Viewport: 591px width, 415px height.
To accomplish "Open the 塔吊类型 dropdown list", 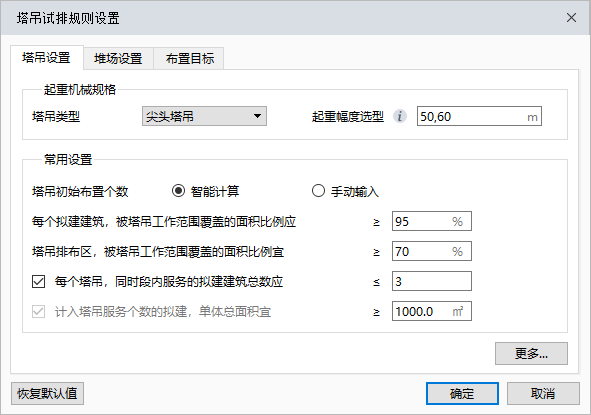I will click(x=204, y=116).
